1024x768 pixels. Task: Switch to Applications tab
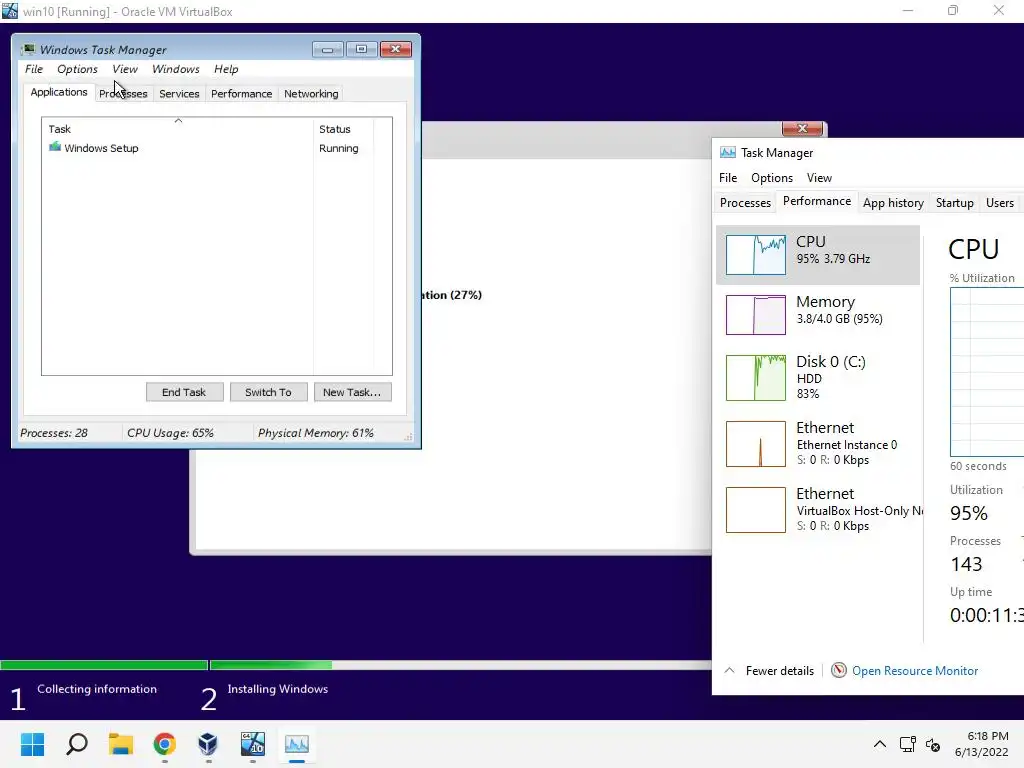[x=59, y=92]
